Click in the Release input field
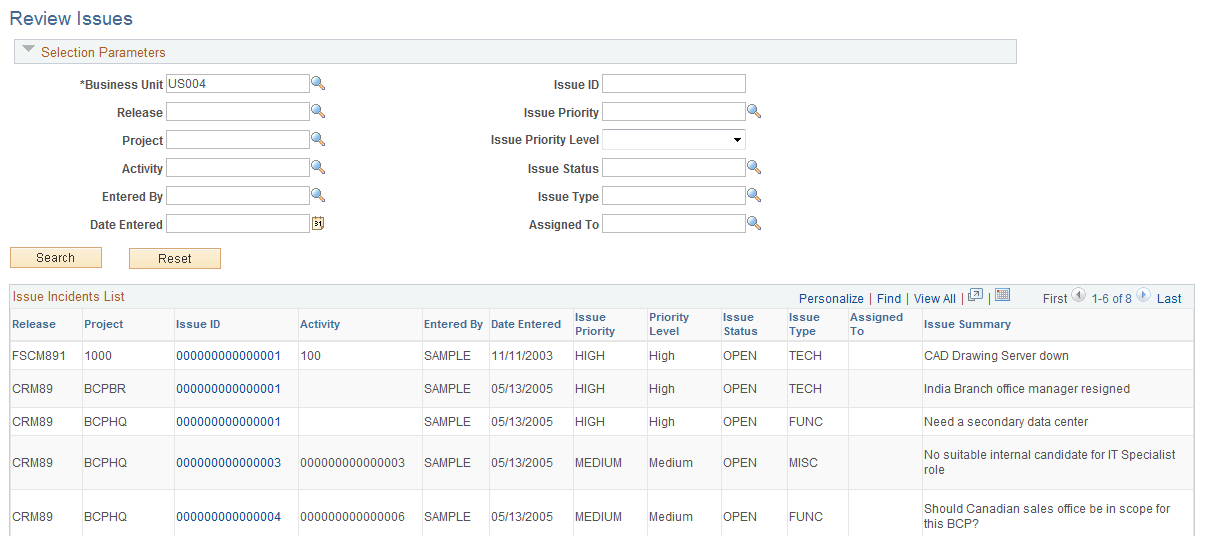 click(x=238, y=112)
